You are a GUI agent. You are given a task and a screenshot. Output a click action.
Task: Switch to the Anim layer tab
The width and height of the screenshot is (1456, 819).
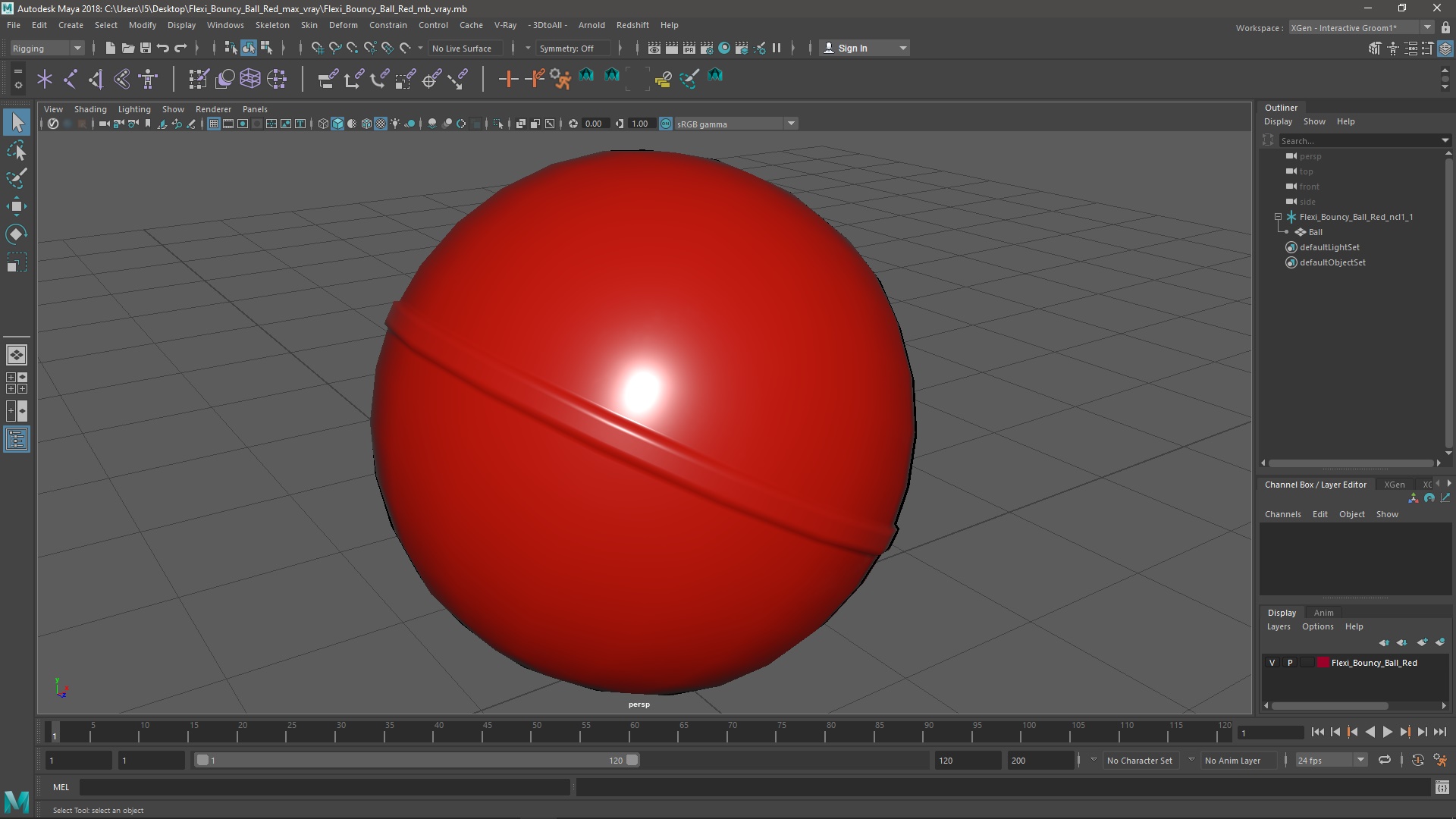click(x=1323, y=613)
